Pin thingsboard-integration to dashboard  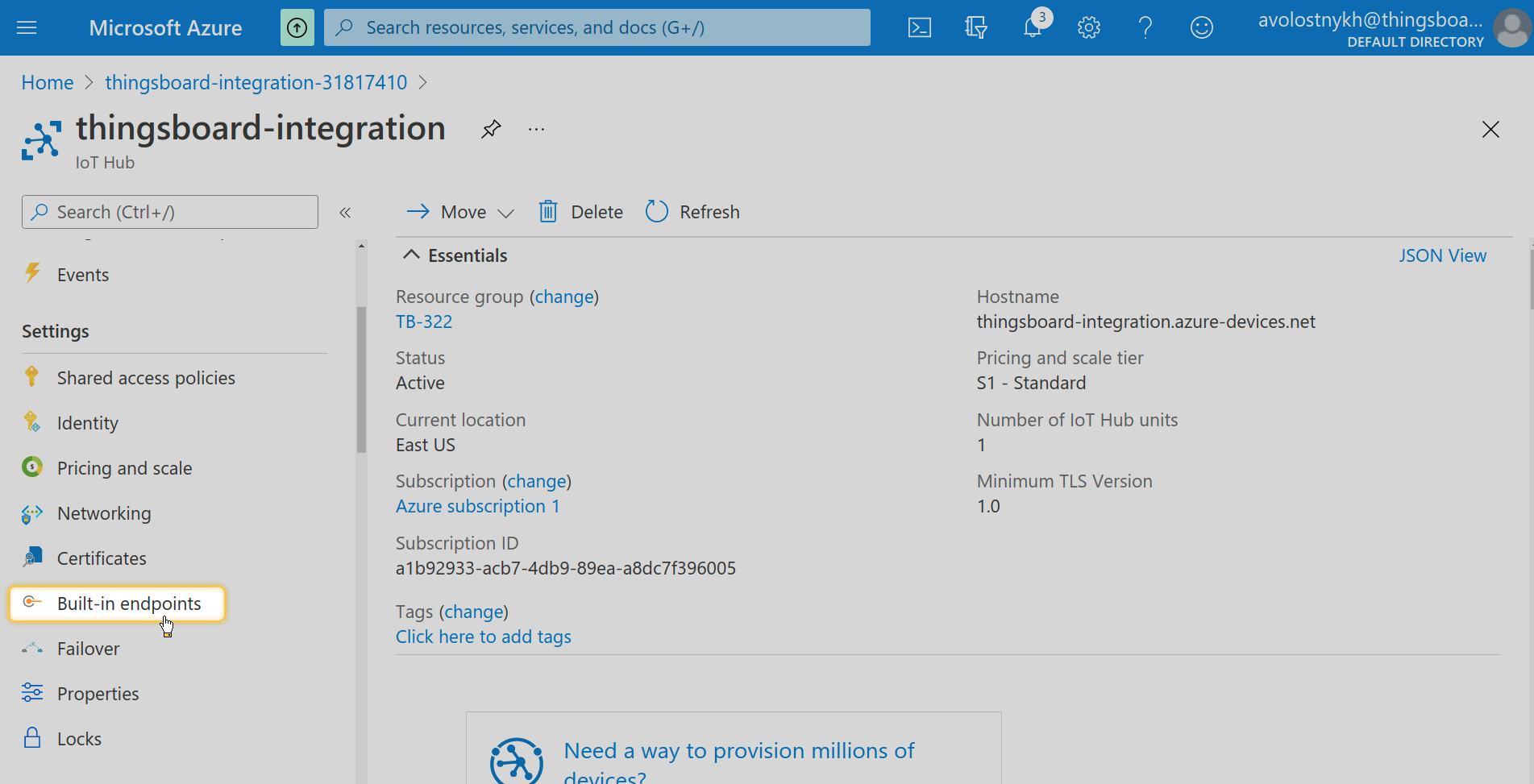[x=491, y=129]
